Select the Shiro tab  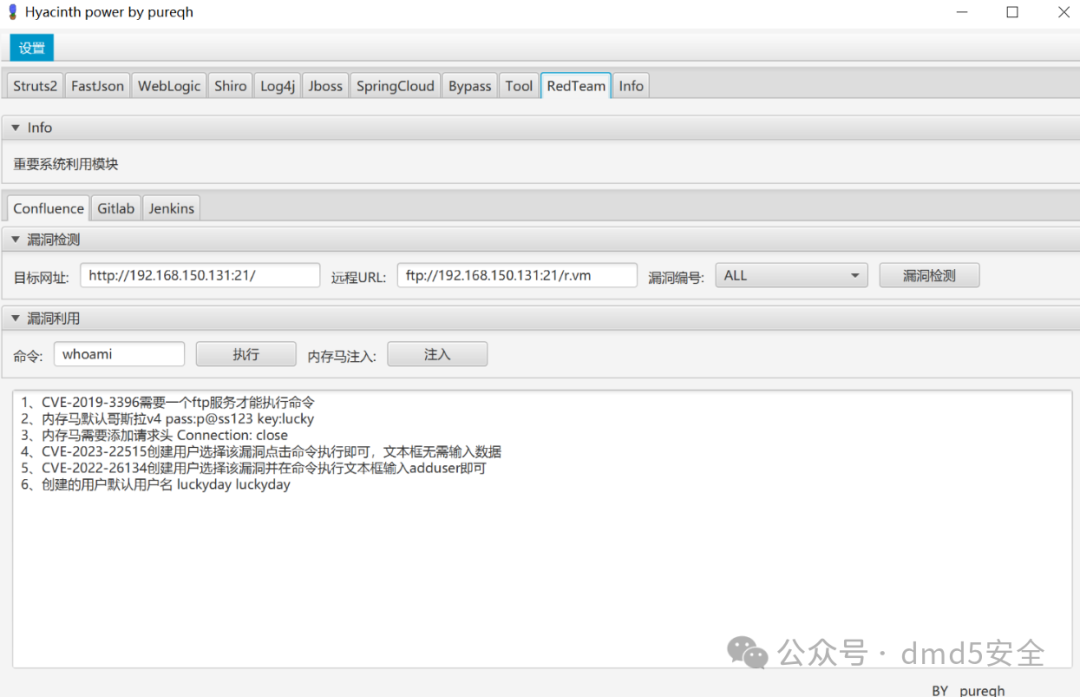tap(230, 85)
